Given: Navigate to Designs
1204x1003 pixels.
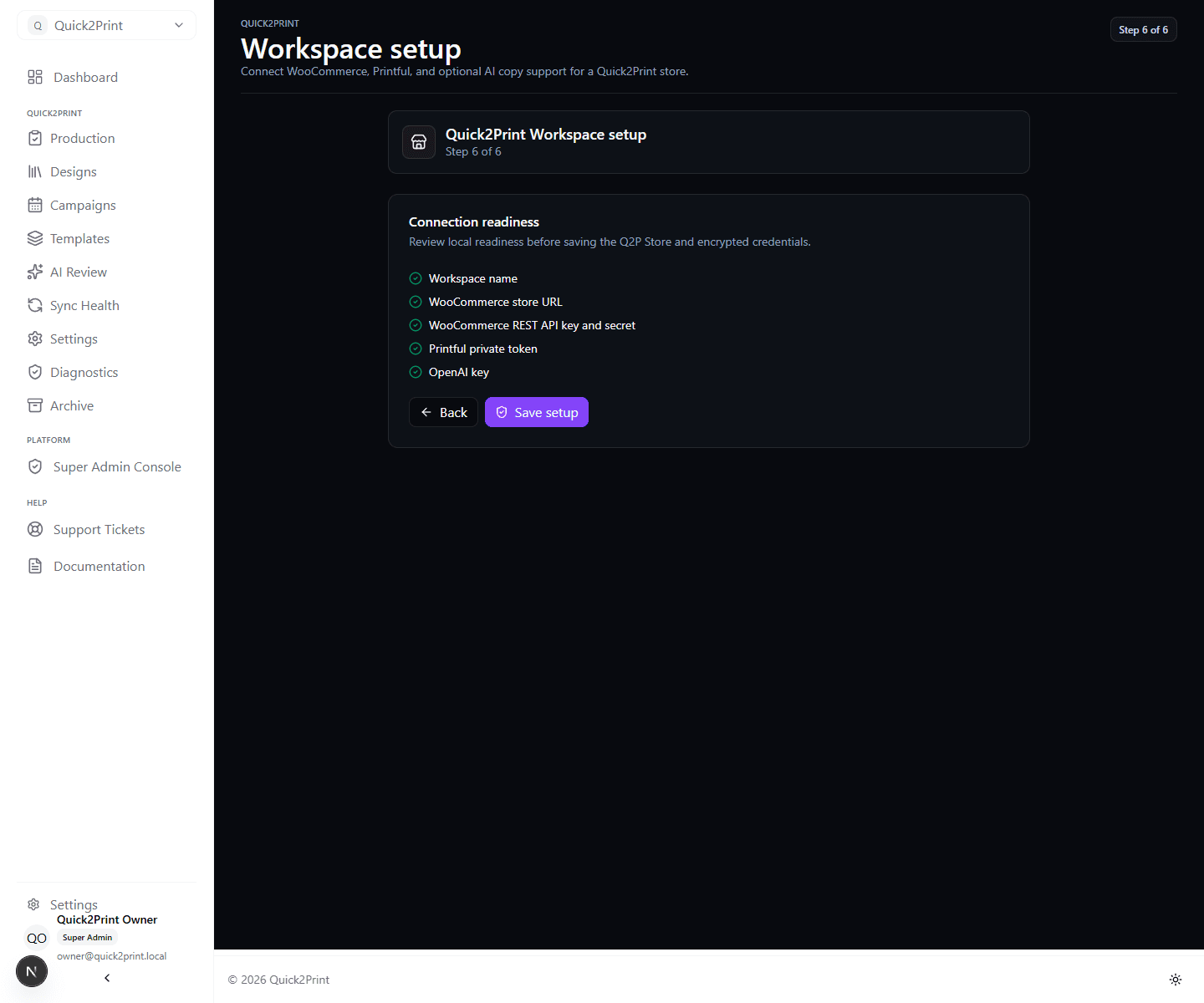Looking at the screenshot, I should pyautogui.click(x=106, y=171).
